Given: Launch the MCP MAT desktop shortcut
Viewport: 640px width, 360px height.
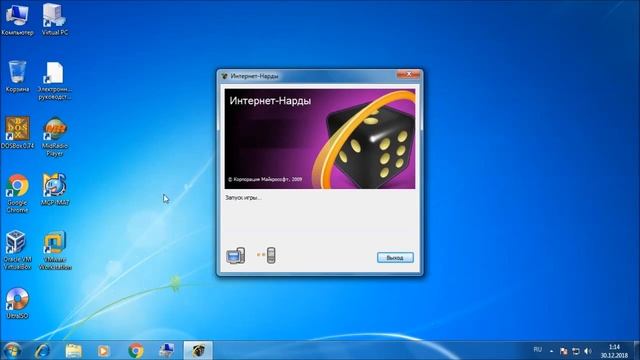Looking at the screenshot, I should point(55,189).
